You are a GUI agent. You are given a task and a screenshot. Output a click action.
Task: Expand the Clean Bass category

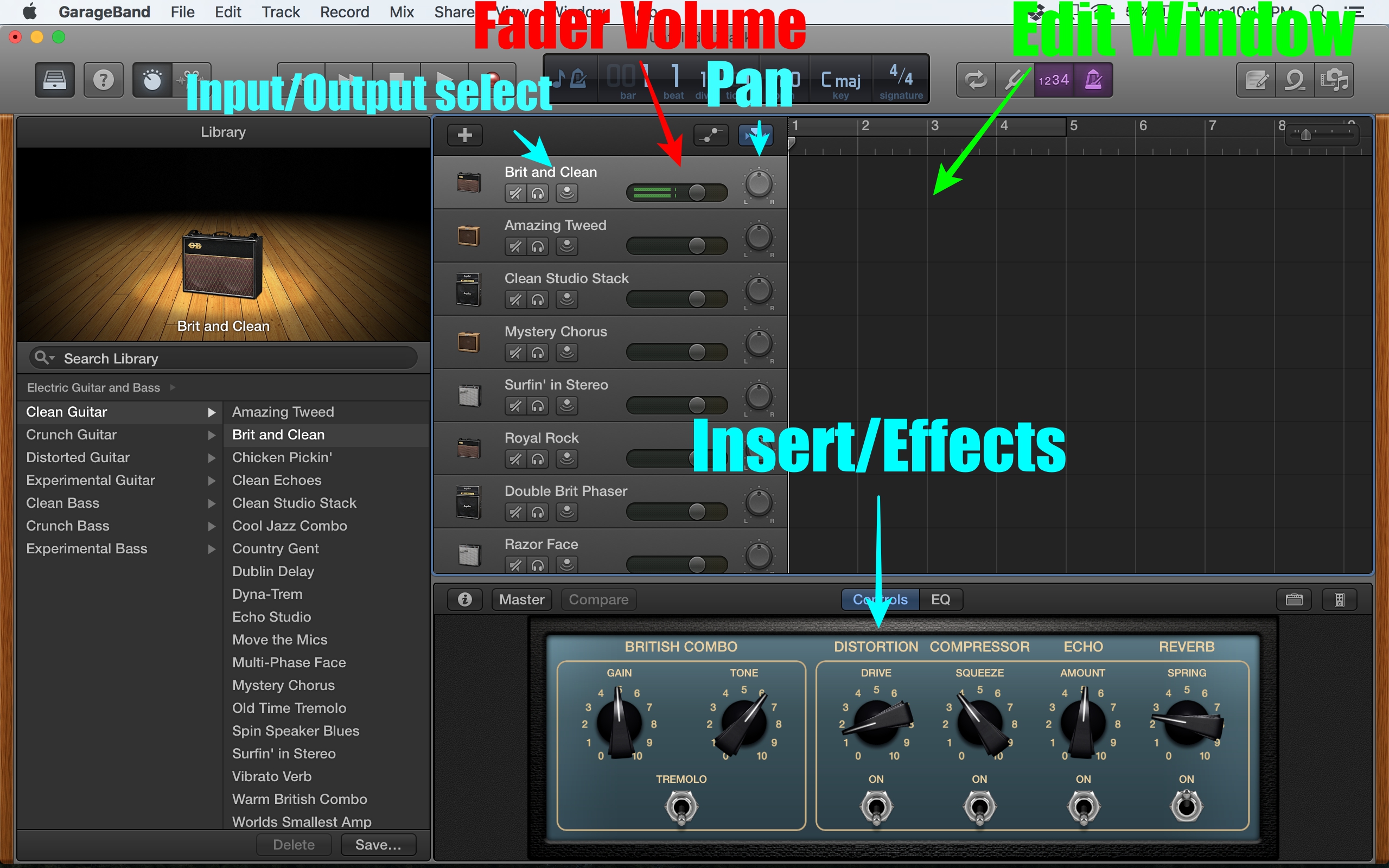coord(211,503)
